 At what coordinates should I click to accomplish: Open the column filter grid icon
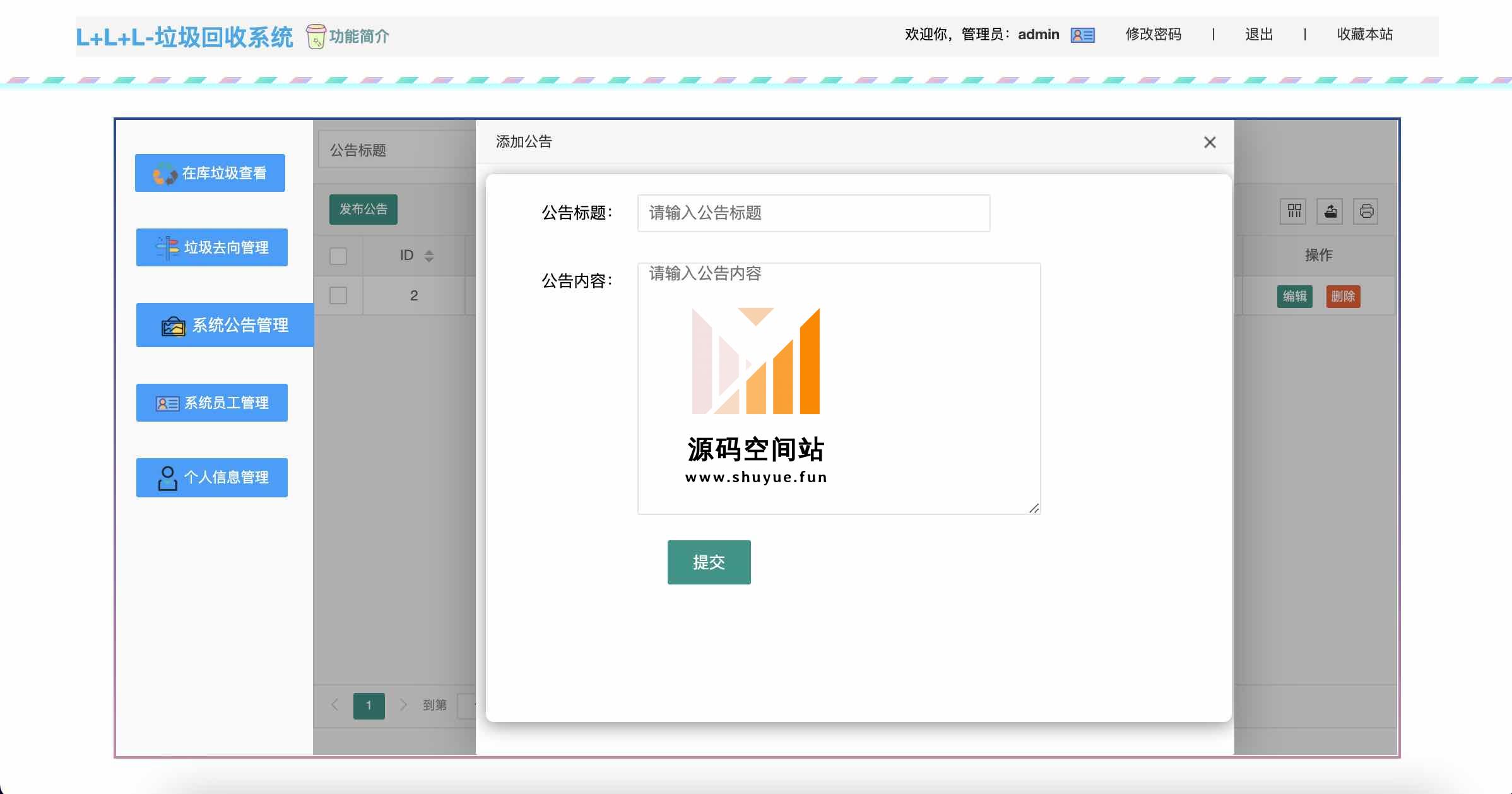pos(1294,211)
